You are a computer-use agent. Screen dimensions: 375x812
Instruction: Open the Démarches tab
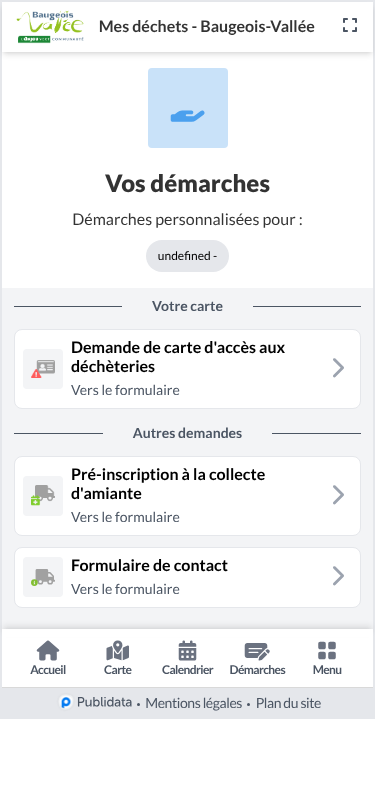coord(257,658)
